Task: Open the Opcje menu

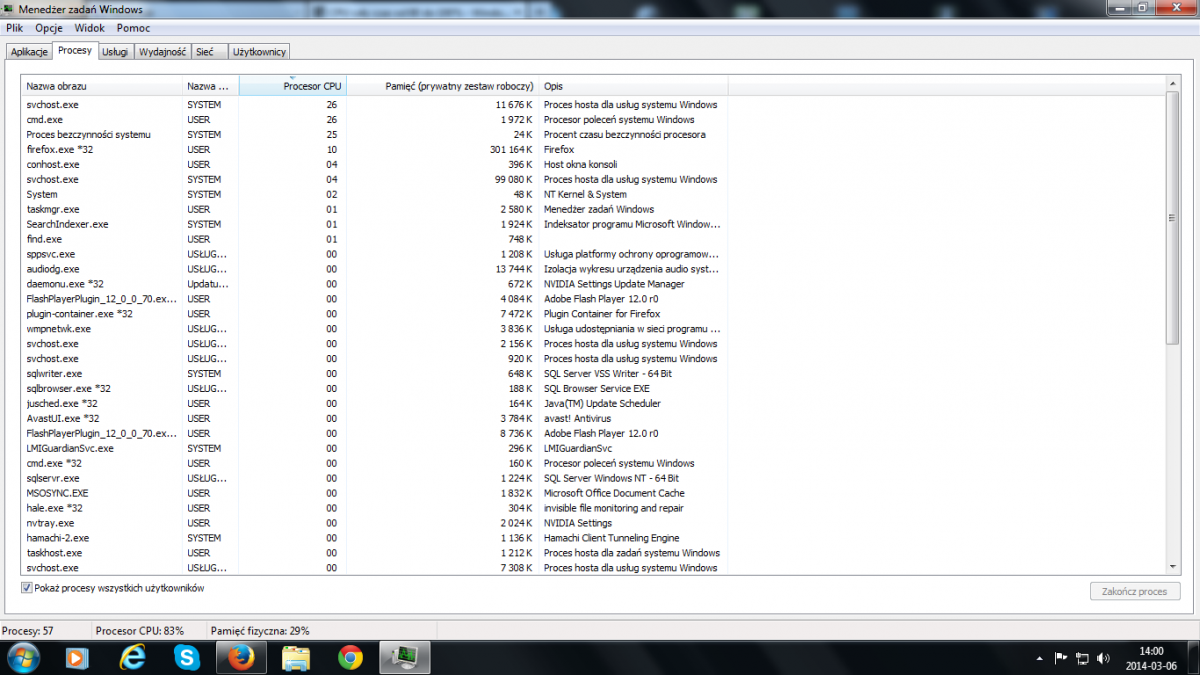Action: point(49,28)
